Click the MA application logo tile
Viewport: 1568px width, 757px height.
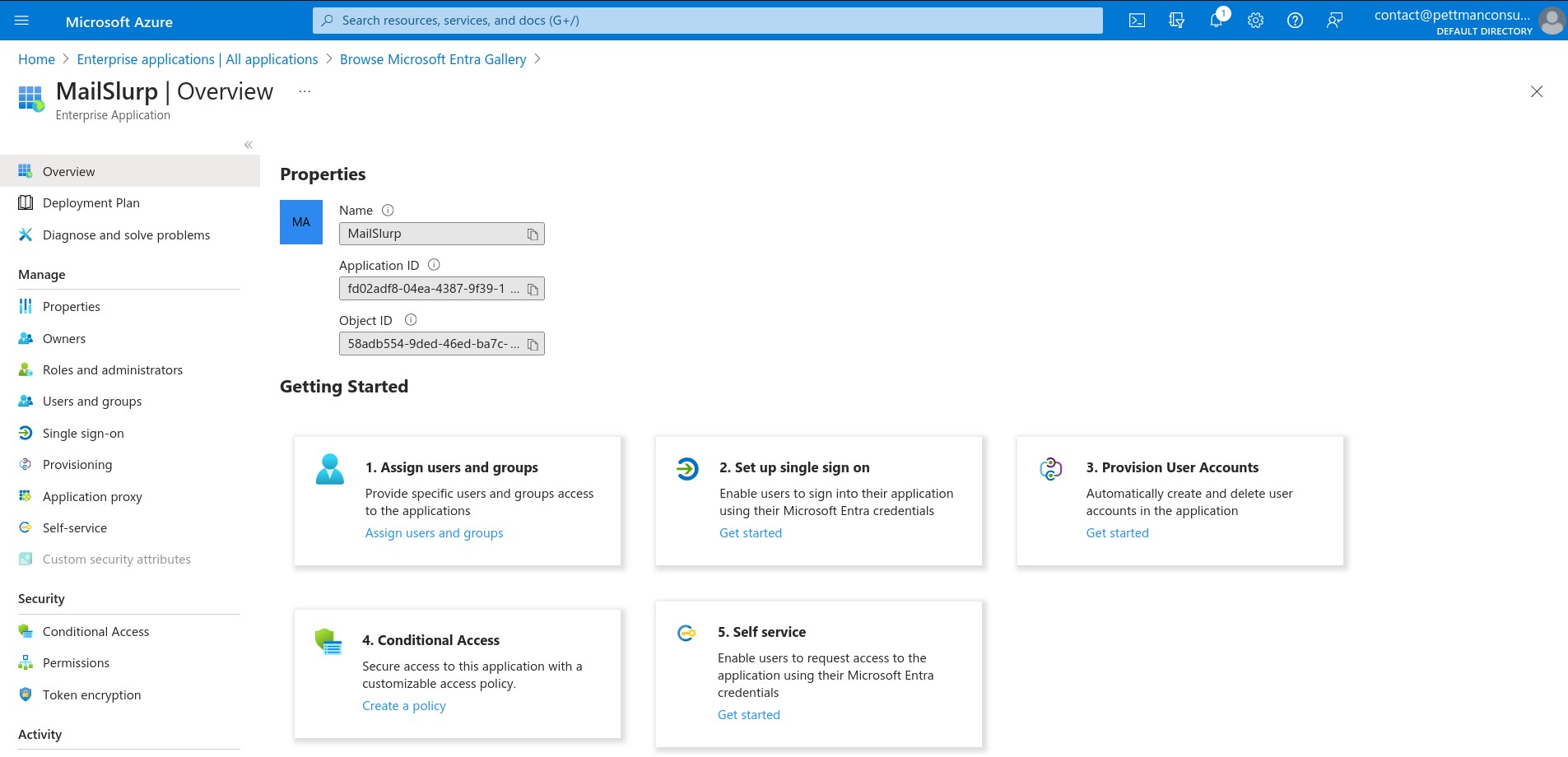(x=301, y=222)
